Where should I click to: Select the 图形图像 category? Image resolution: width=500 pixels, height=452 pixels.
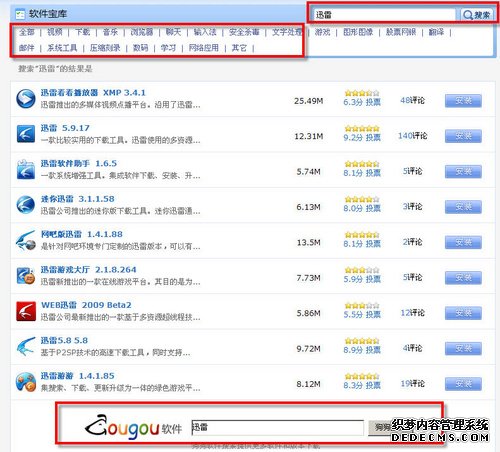(358, 32)
